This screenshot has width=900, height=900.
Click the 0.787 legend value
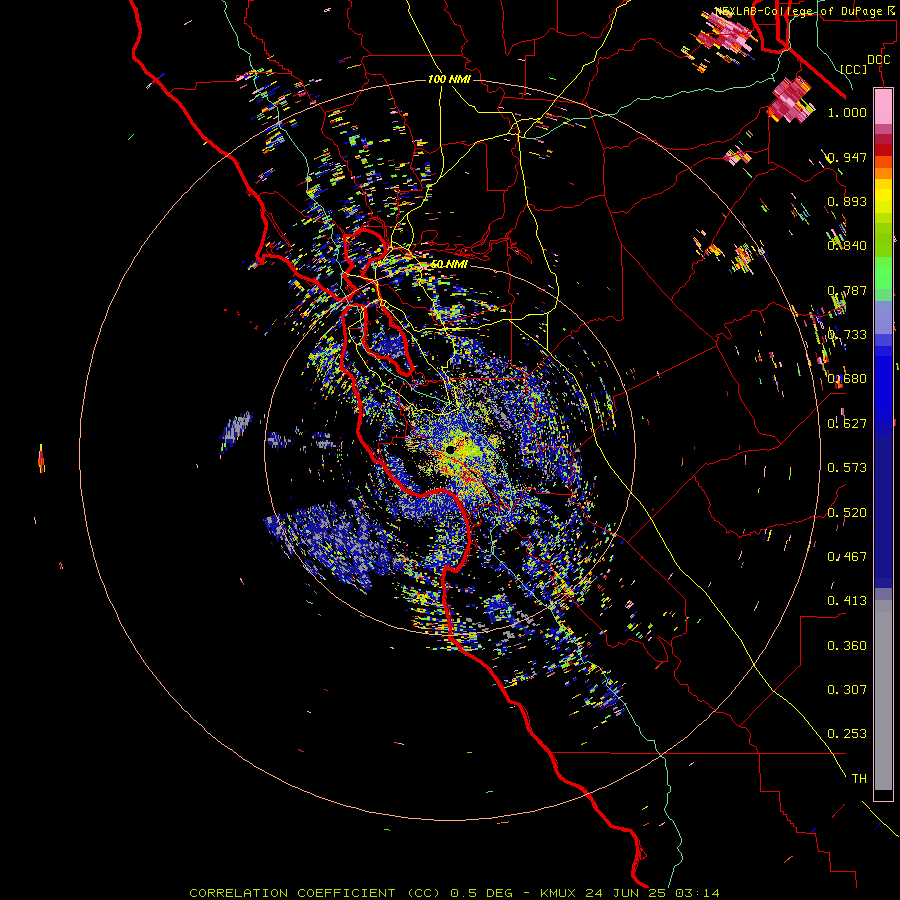[847, 290]
